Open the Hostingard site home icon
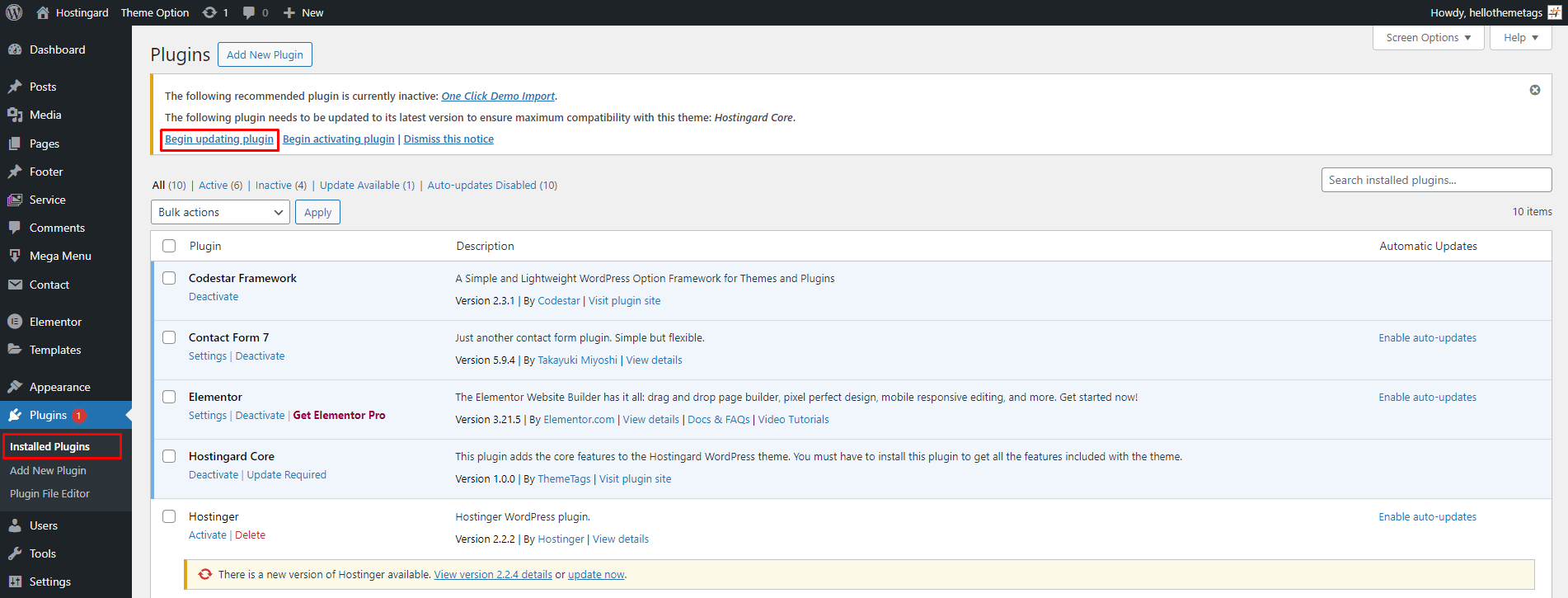This screenshot has height=598, width=1568. click(x=43, y=12)
